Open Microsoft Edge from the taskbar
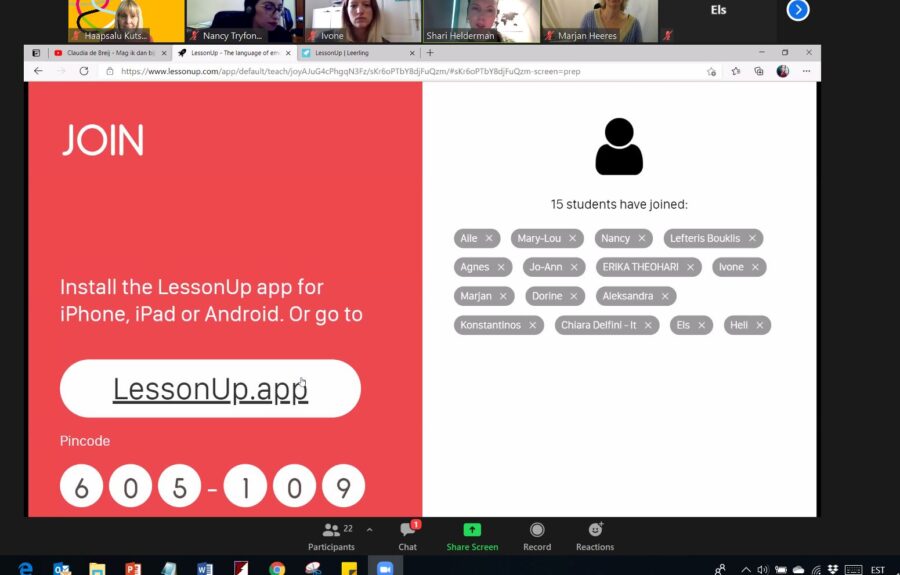This screenshot has width=900, height=575. pyautogui.click(x=25, y=568)
